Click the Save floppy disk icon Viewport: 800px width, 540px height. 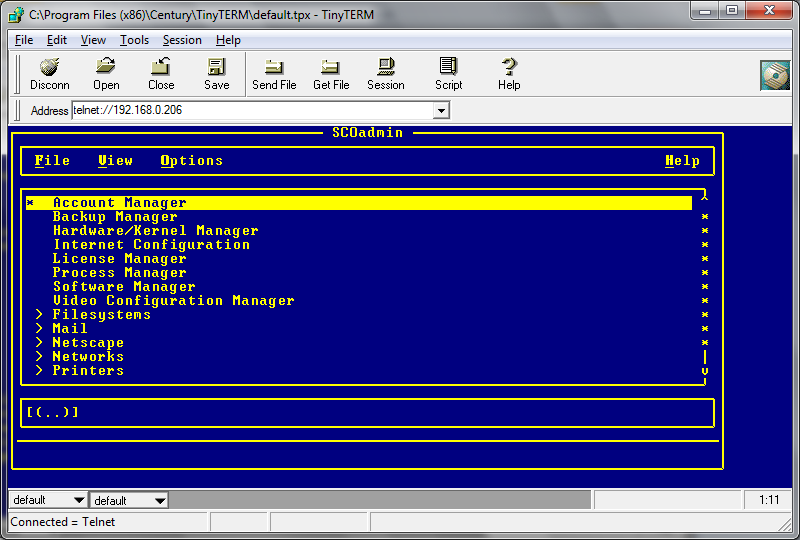216,66
